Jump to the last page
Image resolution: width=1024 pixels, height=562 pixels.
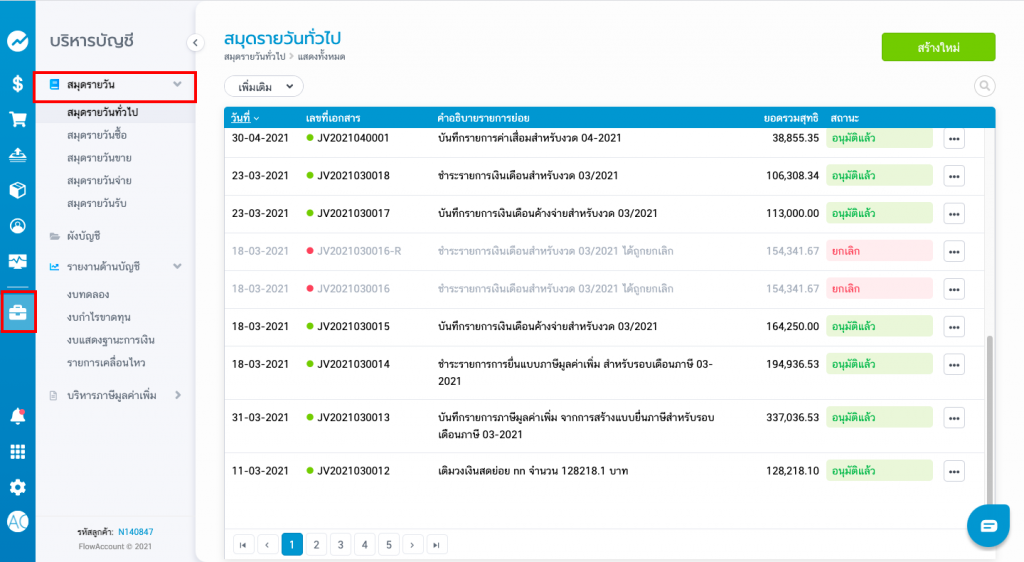(436, 545)
